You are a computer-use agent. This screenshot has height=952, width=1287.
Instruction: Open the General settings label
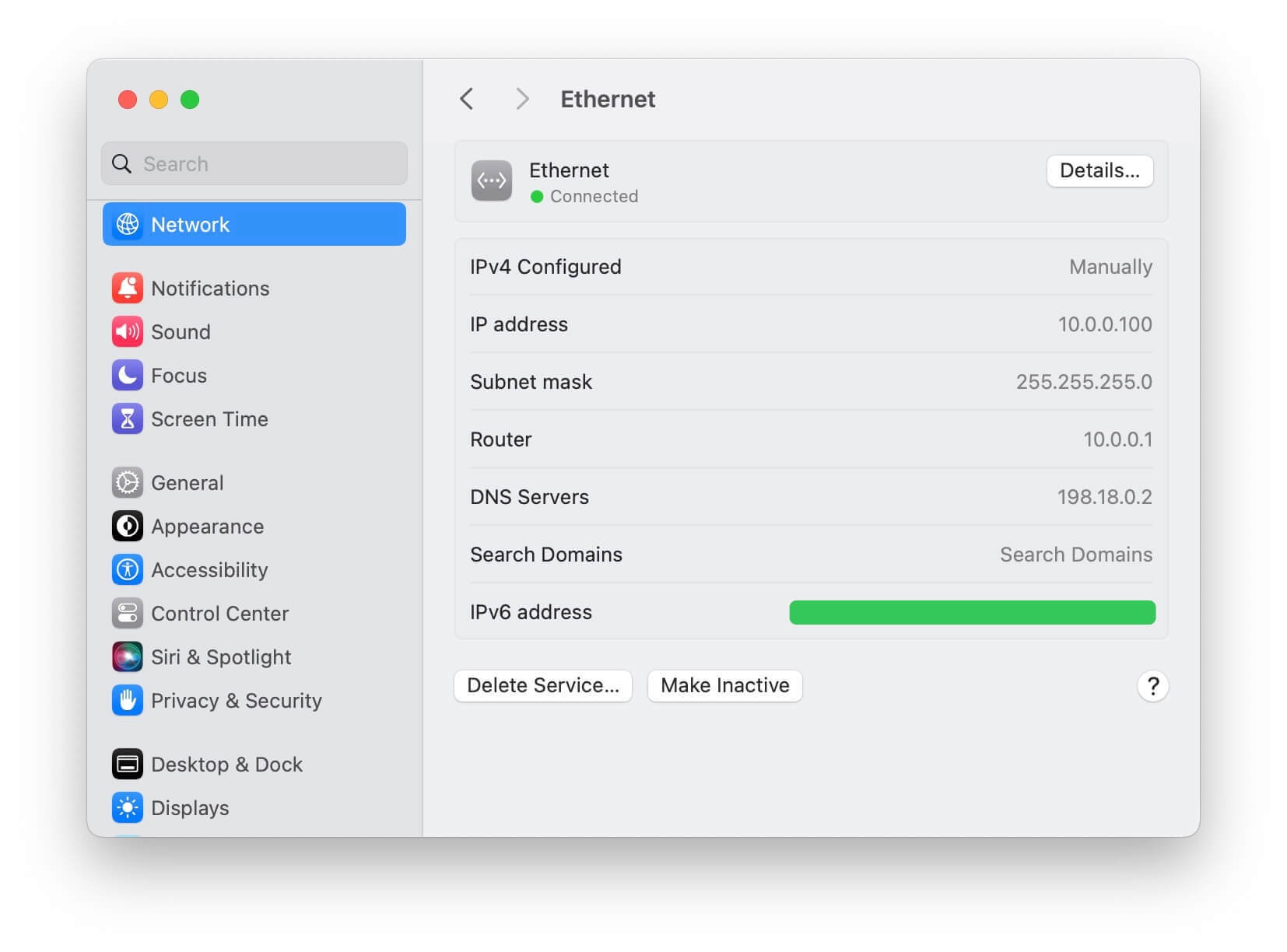tap(187, 483)
